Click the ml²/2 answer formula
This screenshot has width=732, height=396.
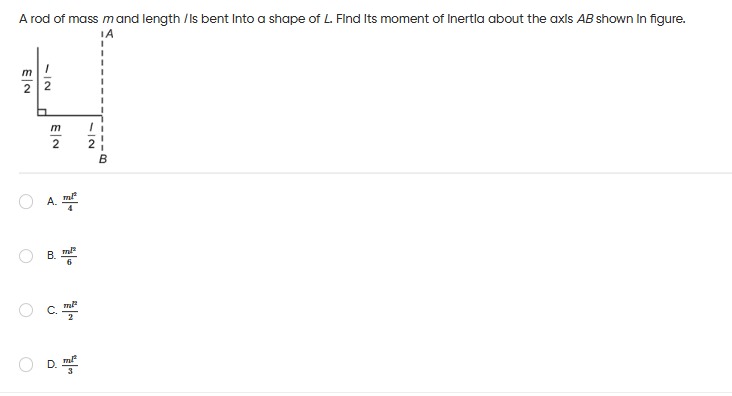click(70, 310)
